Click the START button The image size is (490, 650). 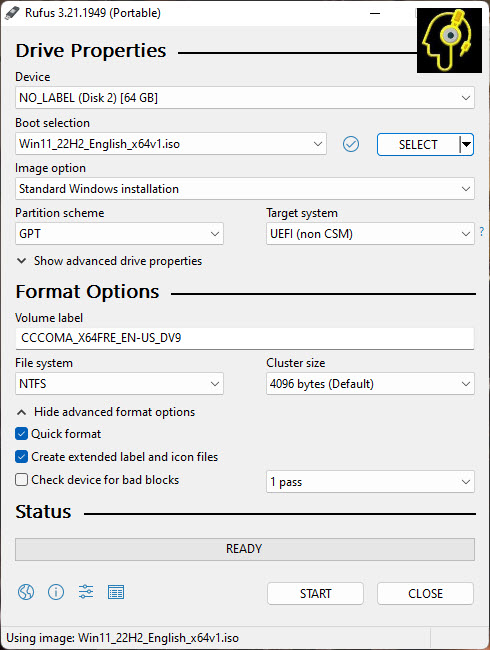point(315,594)
